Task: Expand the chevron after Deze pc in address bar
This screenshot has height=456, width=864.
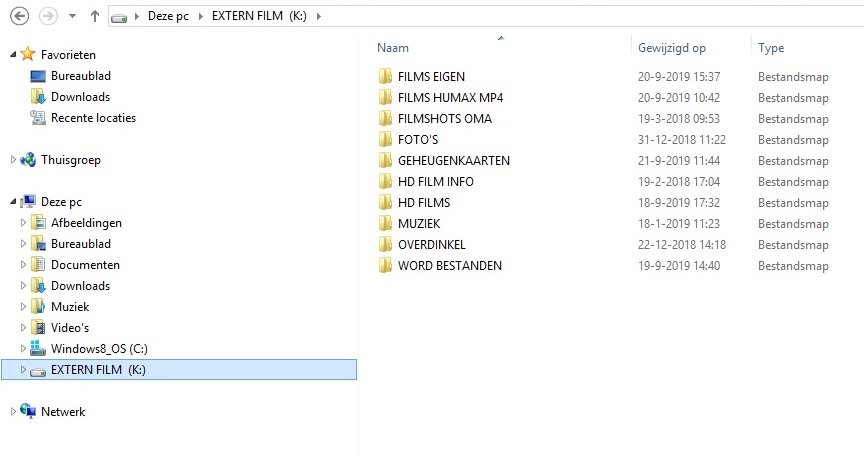Action: [x=200, y=17]
